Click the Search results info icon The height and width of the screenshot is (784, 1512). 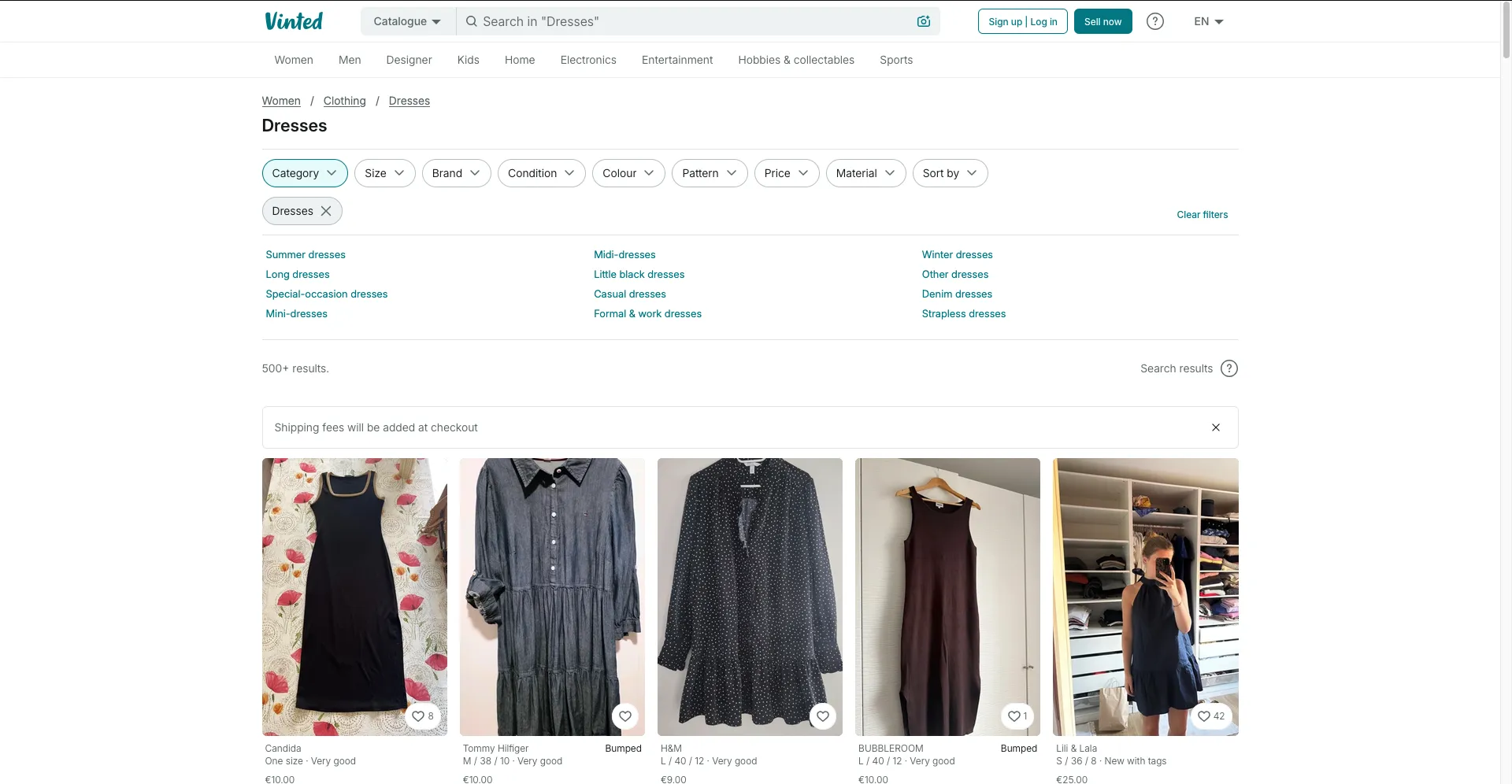click(1229, 368)
